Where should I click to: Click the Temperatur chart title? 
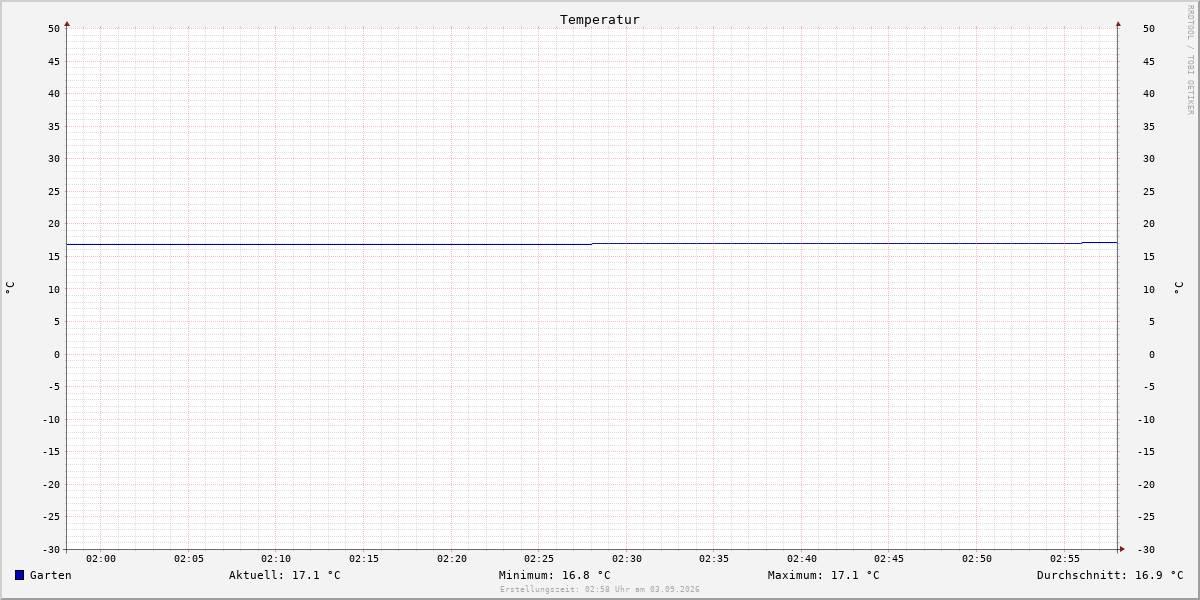pyautogui.click(x=600, y=19)
